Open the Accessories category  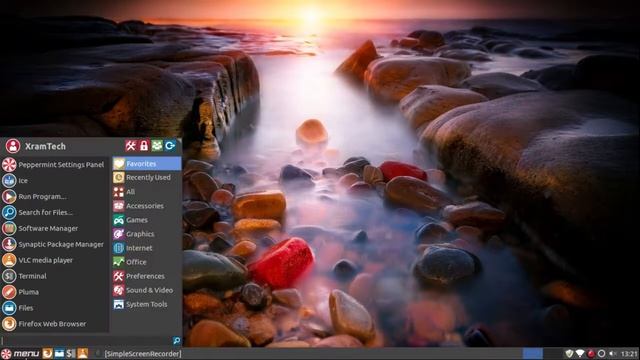pos(147,206)
